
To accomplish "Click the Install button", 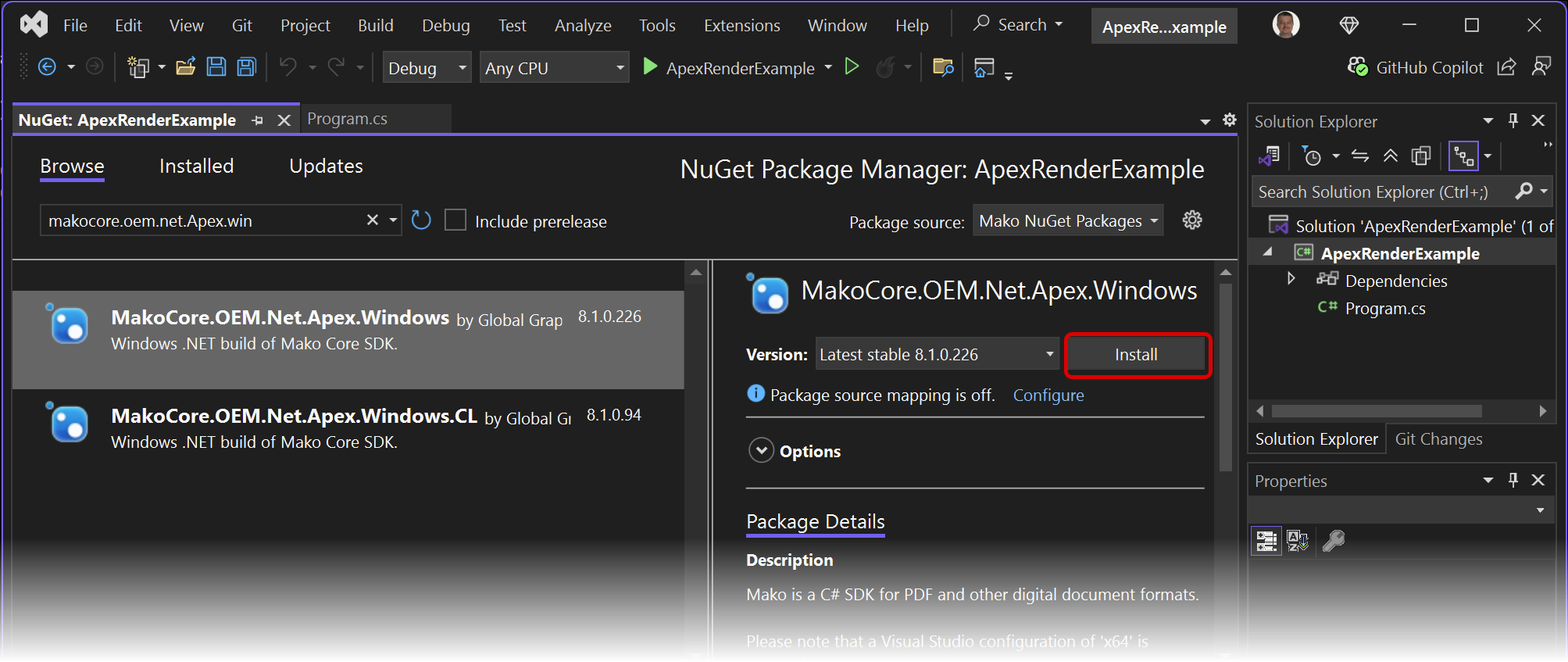I will tap(1136, 355).
